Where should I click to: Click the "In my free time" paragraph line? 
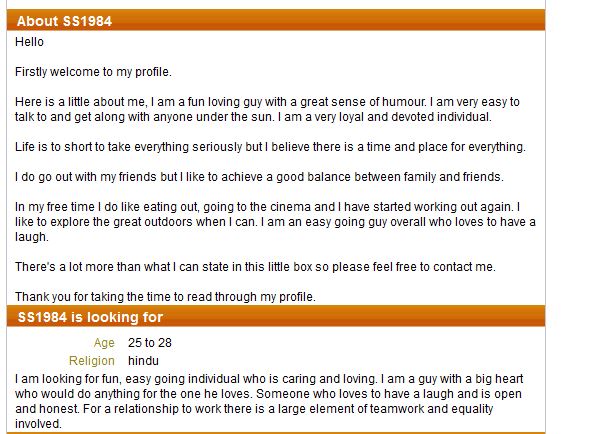[x=268, y=207]
